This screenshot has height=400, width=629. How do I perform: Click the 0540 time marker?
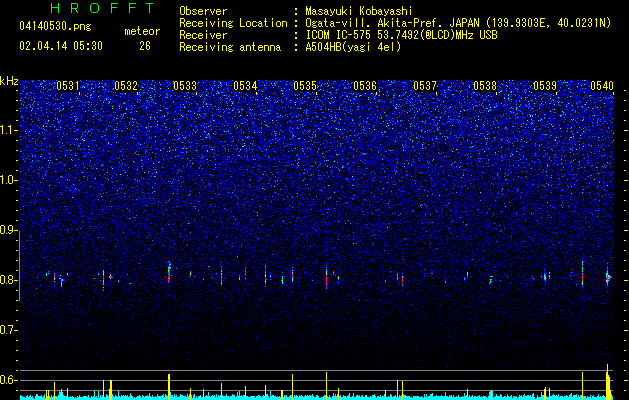[602, 86]
